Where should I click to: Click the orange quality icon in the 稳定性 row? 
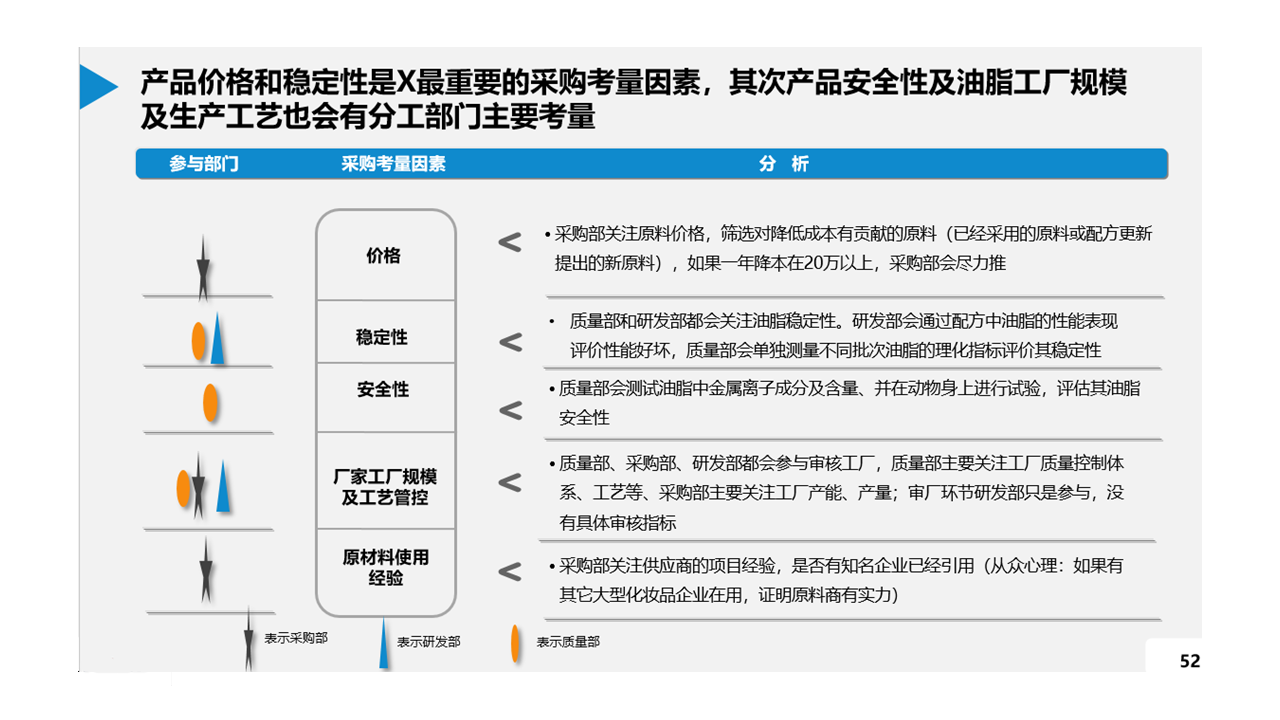198,341
